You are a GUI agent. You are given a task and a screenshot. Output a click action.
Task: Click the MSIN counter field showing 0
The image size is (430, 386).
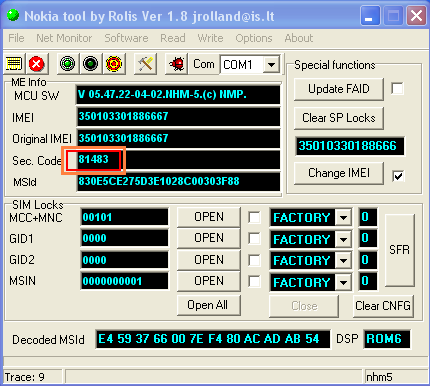[368, 282]
